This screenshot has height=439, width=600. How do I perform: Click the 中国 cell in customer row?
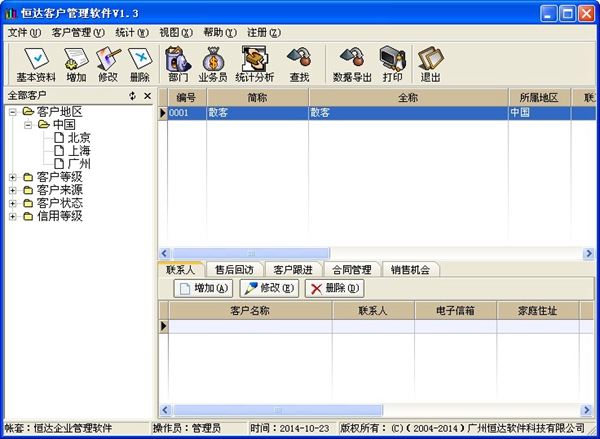pos(539,113)
